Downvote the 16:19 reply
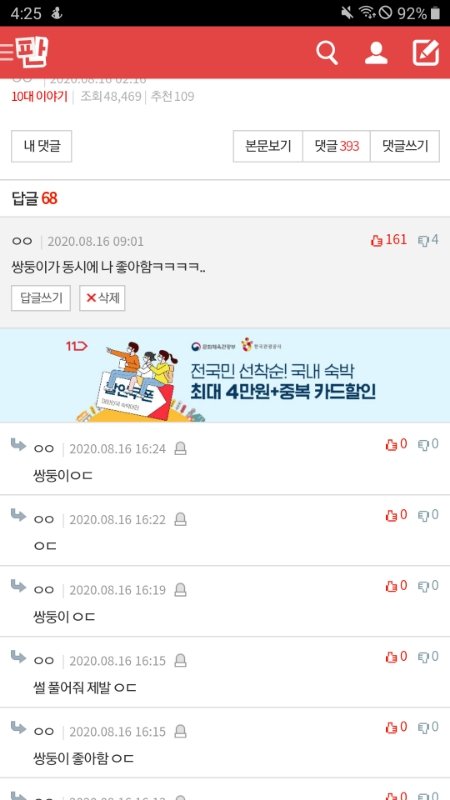450x800 pixels. 429,586
